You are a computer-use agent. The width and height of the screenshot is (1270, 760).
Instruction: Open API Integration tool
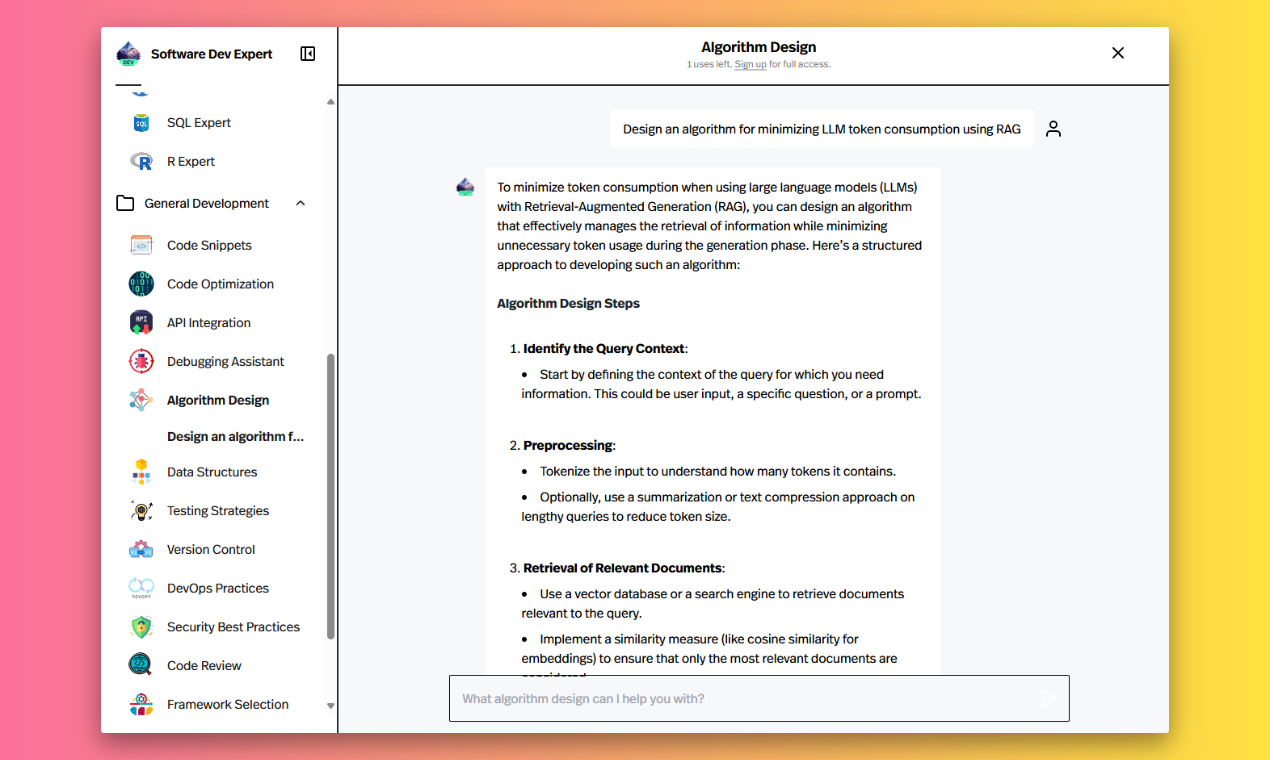point(209,323)
